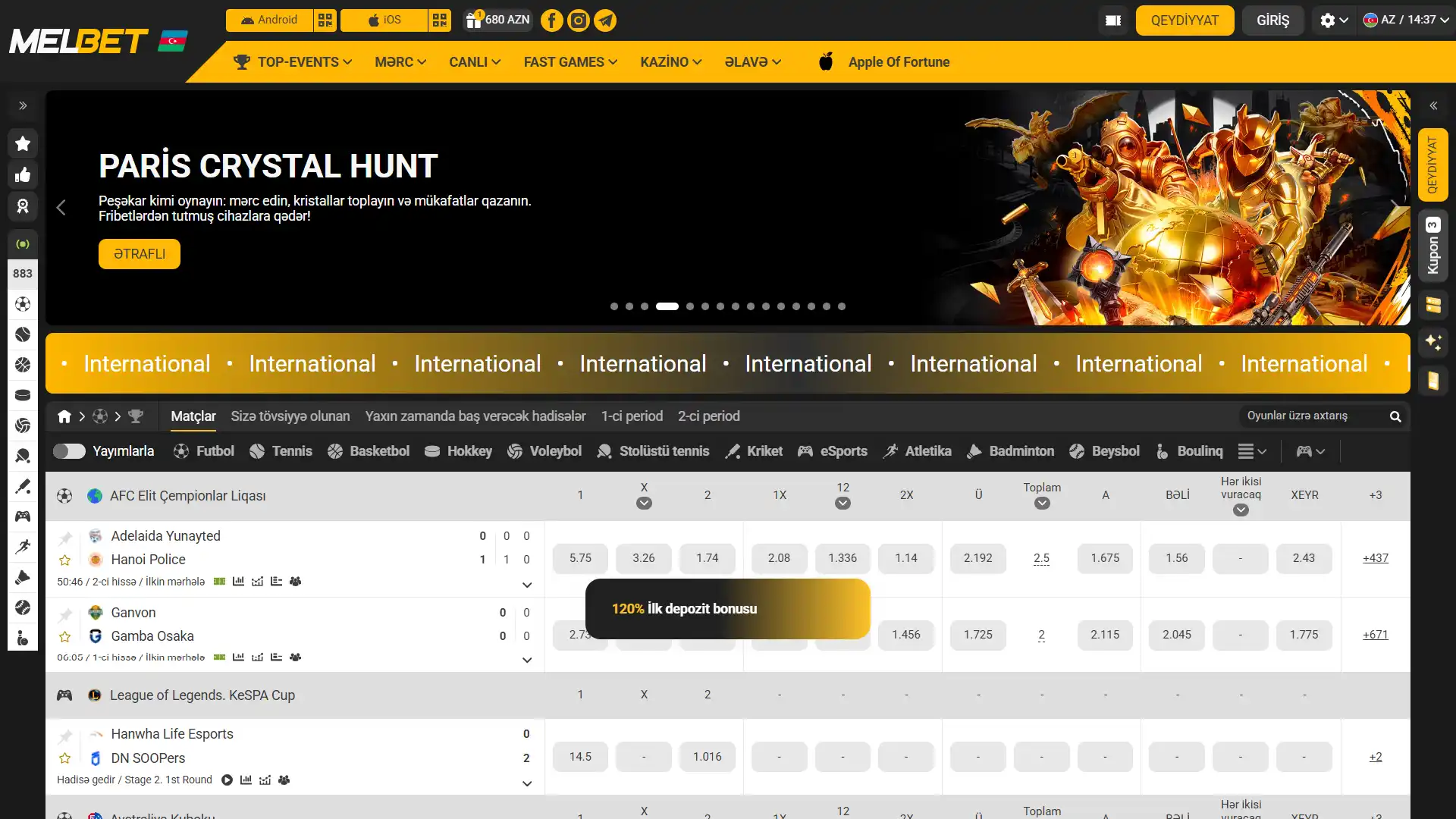This screenshot has height=819, width=1456.
Task: Jump to the last banner slide dot
Action: coord(842,306)
